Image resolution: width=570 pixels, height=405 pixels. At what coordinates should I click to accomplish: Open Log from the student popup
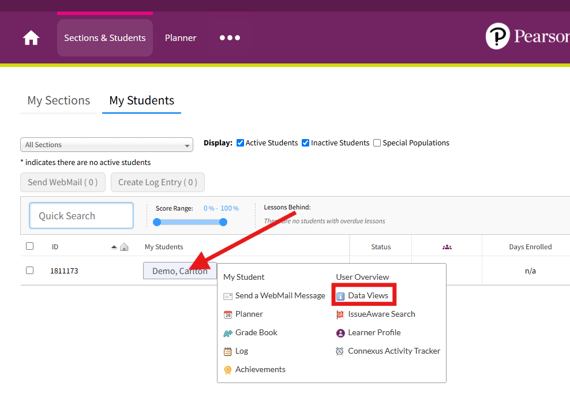coord(242,351)
